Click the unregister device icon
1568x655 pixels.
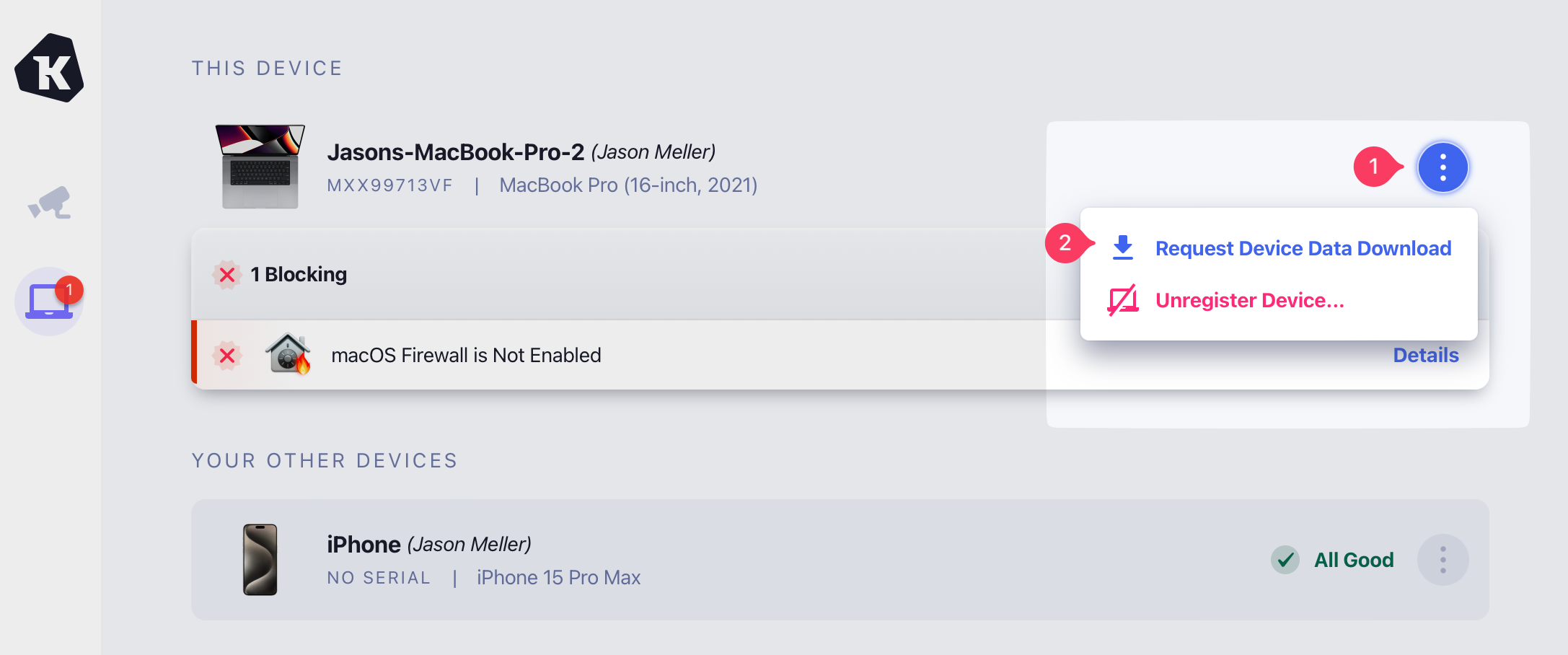[x=1122, y=300]
